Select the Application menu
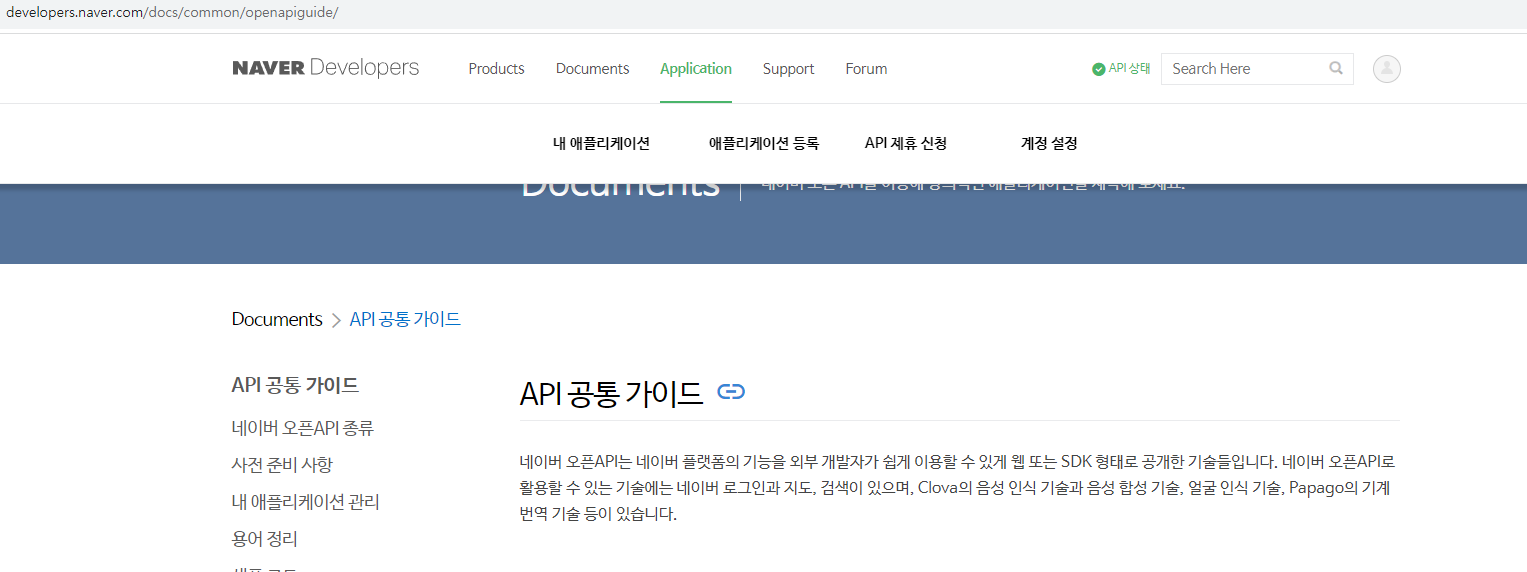Viewport: 1527px width, 572px height. click(696, 69)
